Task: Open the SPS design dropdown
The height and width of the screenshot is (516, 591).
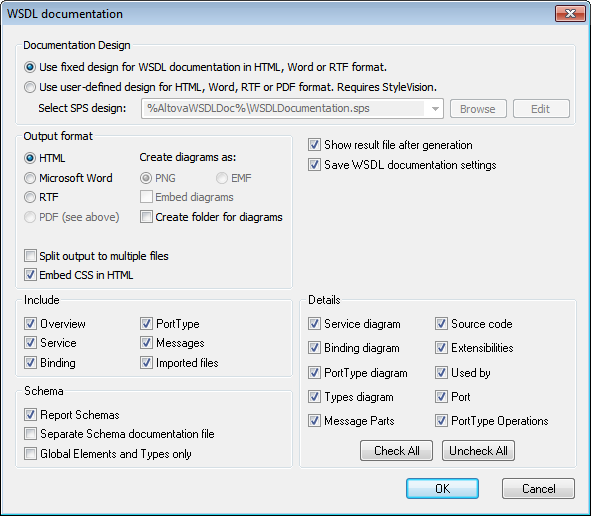Action: point(435,109)
